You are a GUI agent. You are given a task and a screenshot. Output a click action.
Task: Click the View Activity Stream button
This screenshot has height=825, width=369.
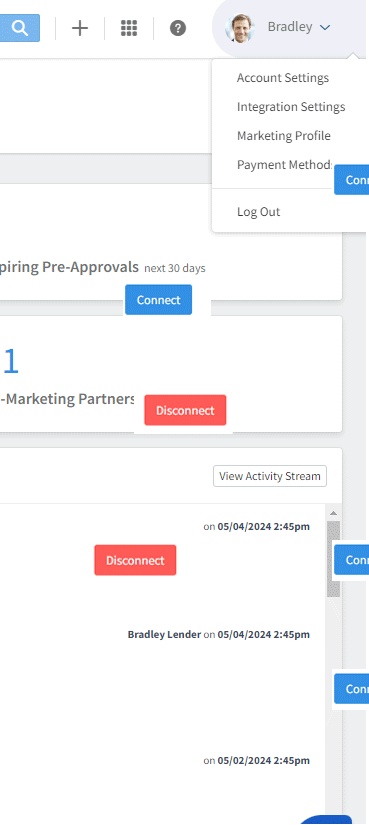pyautogui.click(x=270, y=476)
